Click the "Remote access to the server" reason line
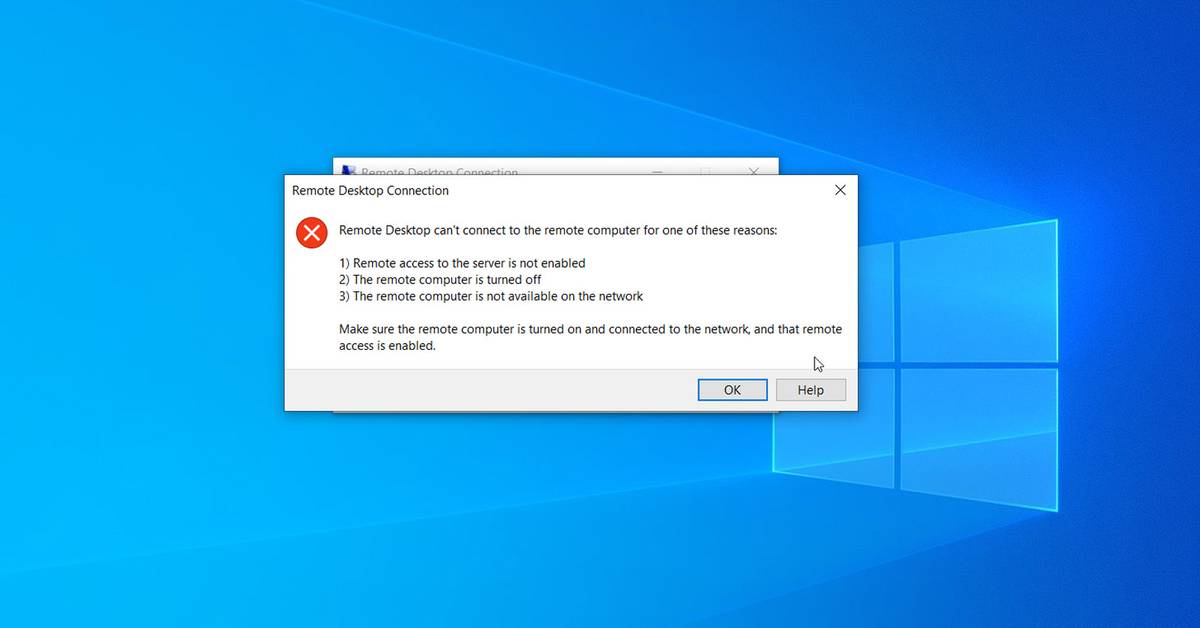This screenshot has width=1200, height=628. tap(462, 263)
